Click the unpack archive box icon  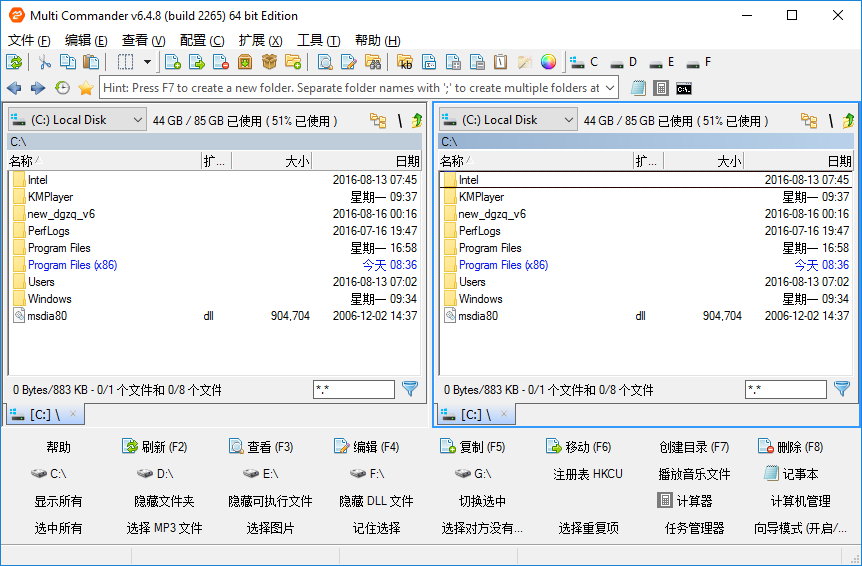point(245,62)
